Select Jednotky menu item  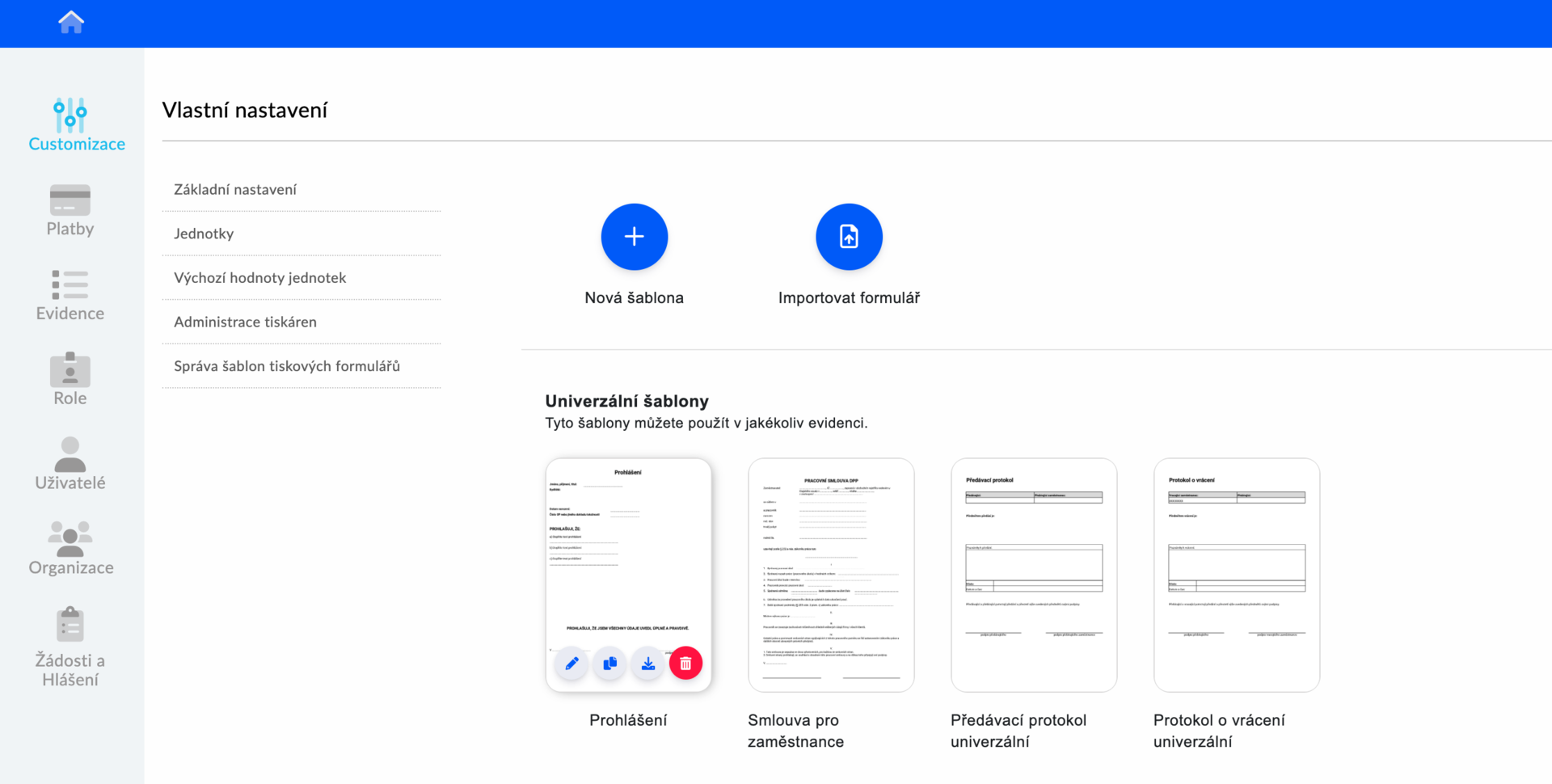click(204, 234)
